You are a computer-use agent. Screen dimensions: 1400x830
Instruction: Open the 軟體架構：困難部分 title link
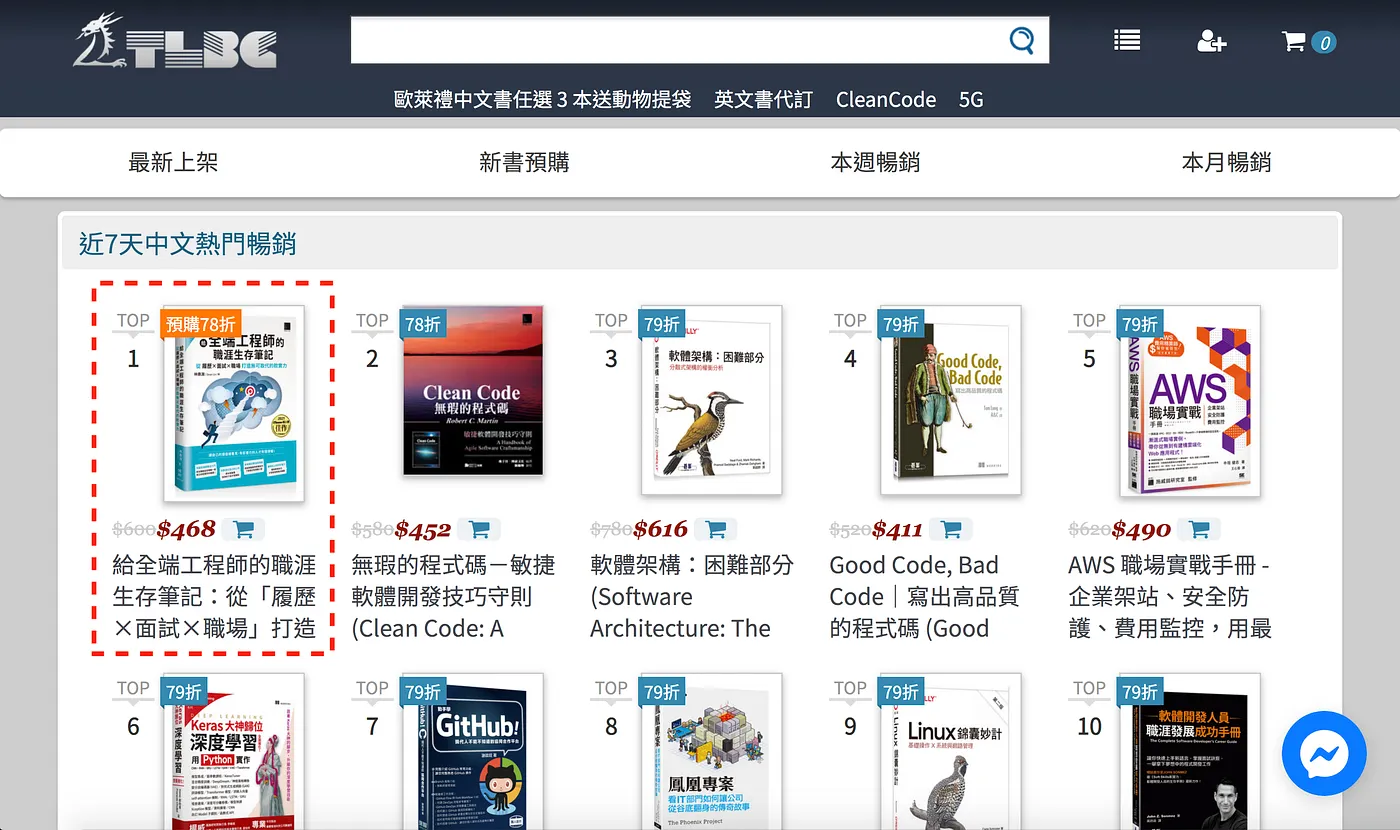(x=692, y=597)
